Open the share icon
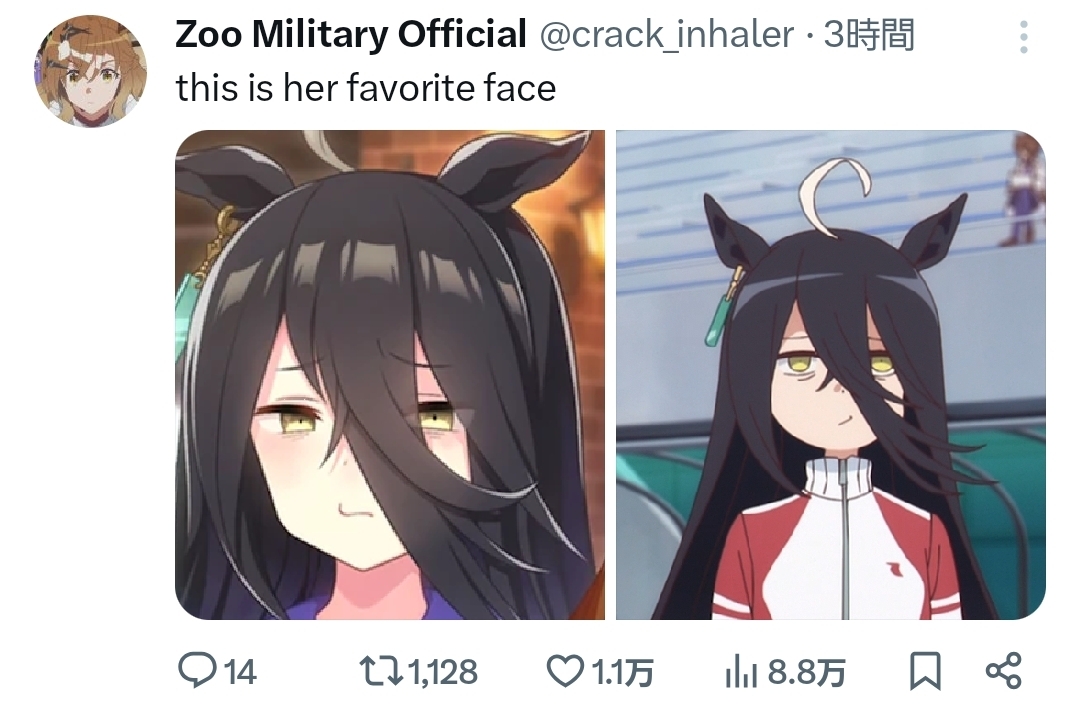 [x=1004, y=670]
